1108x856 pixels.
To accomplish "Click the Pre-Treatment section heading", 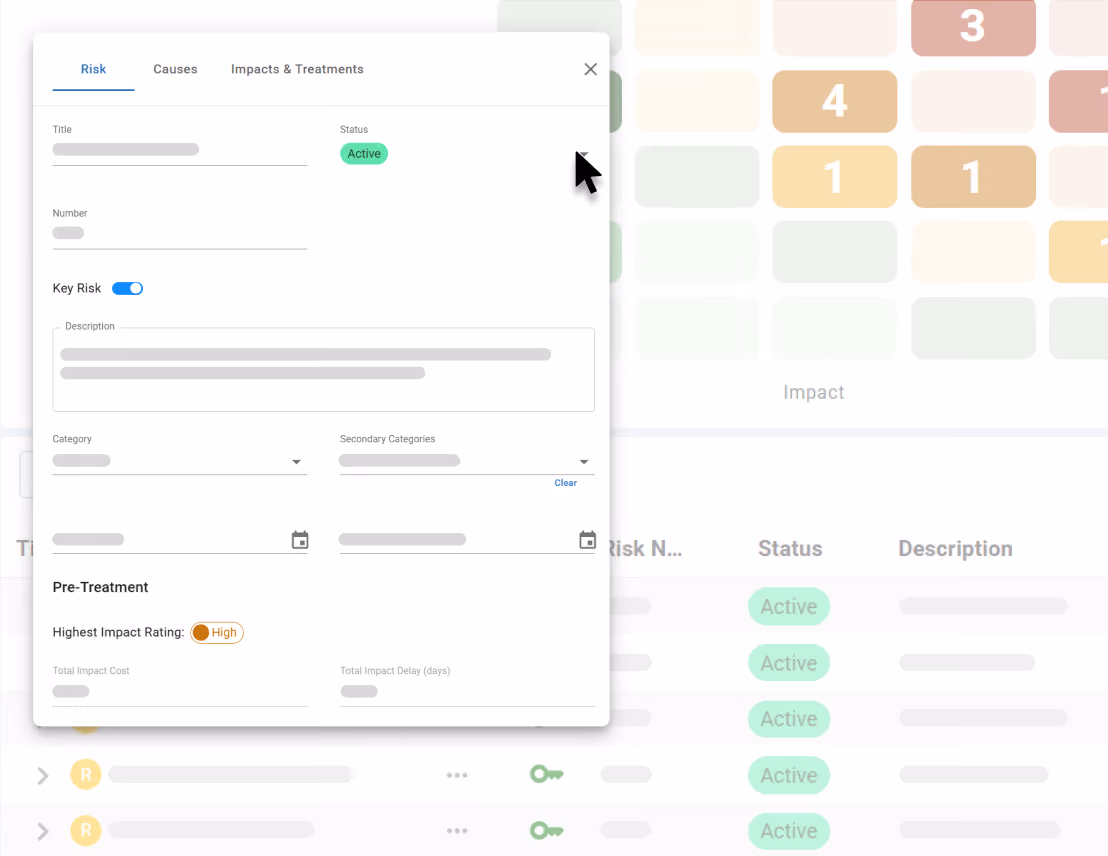I will click(x=100, y=587).
